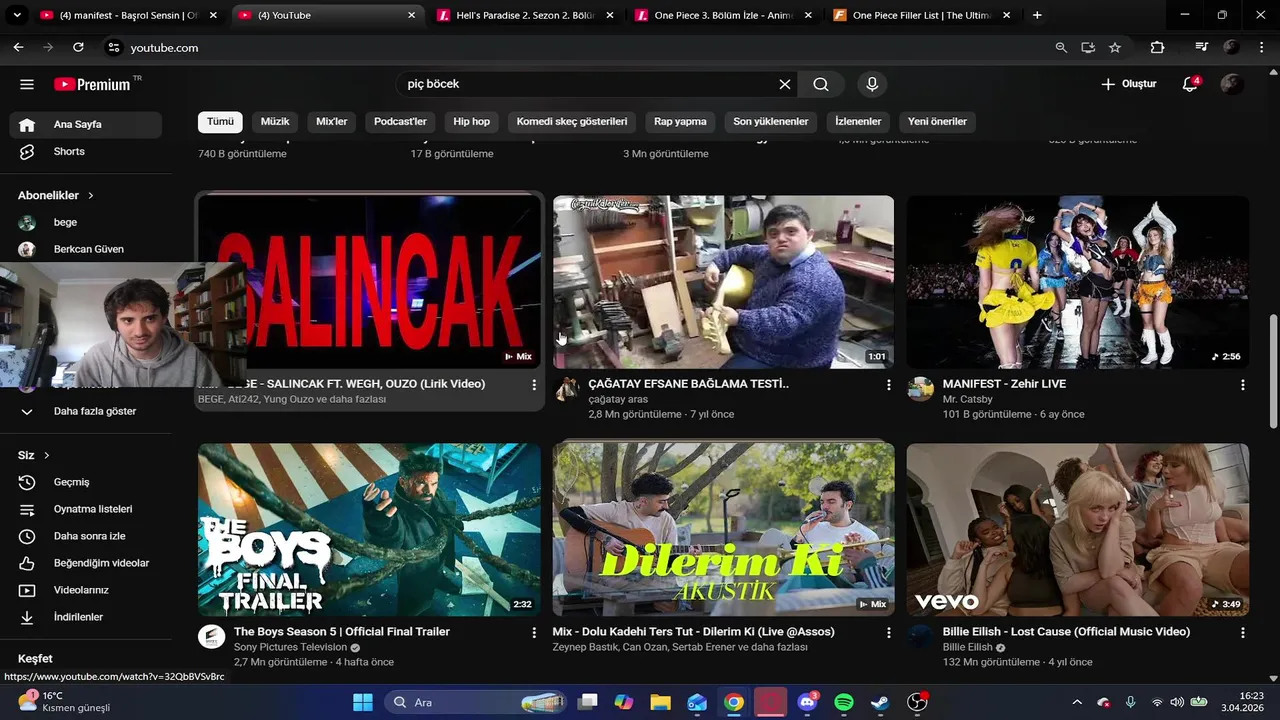1280x720 pixels.
Task: Select the Rap yapma chip
Action: (680, 122)
